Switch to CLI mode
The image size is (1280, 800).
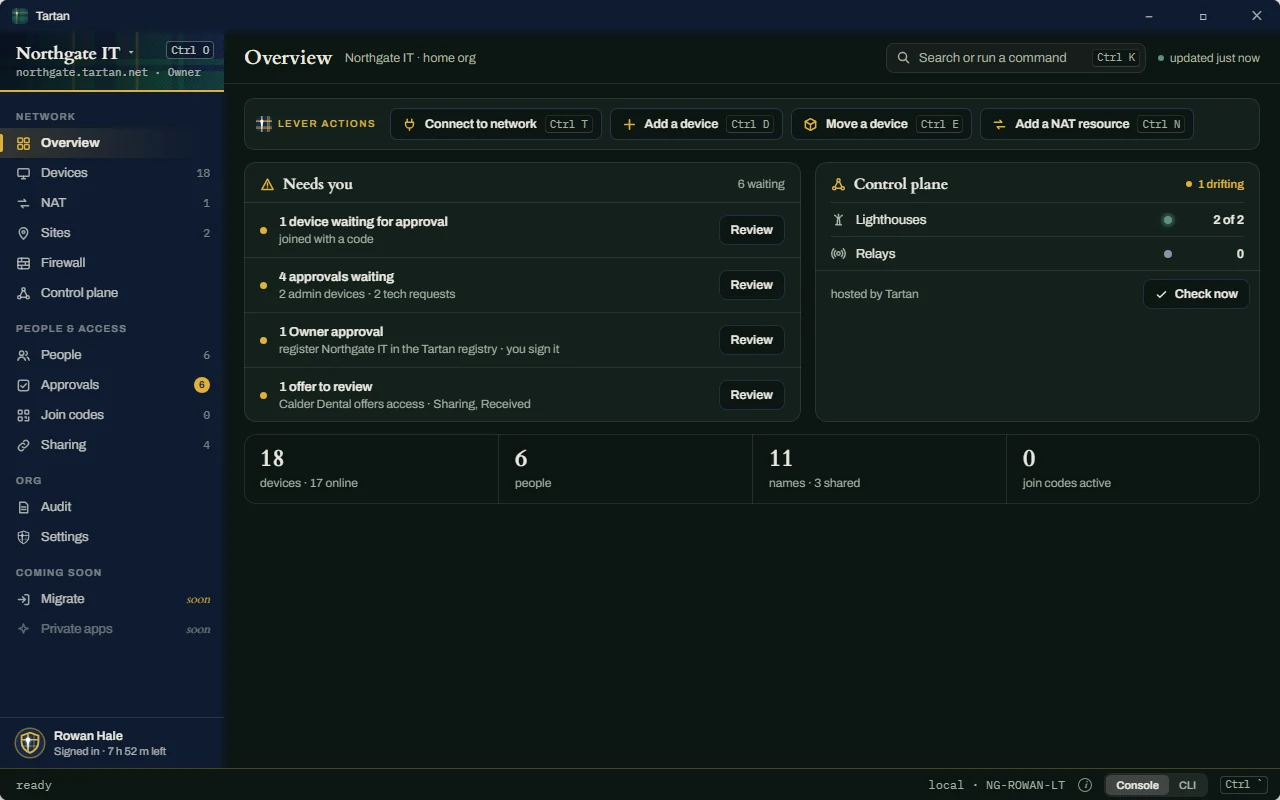tap(1187, 785)
